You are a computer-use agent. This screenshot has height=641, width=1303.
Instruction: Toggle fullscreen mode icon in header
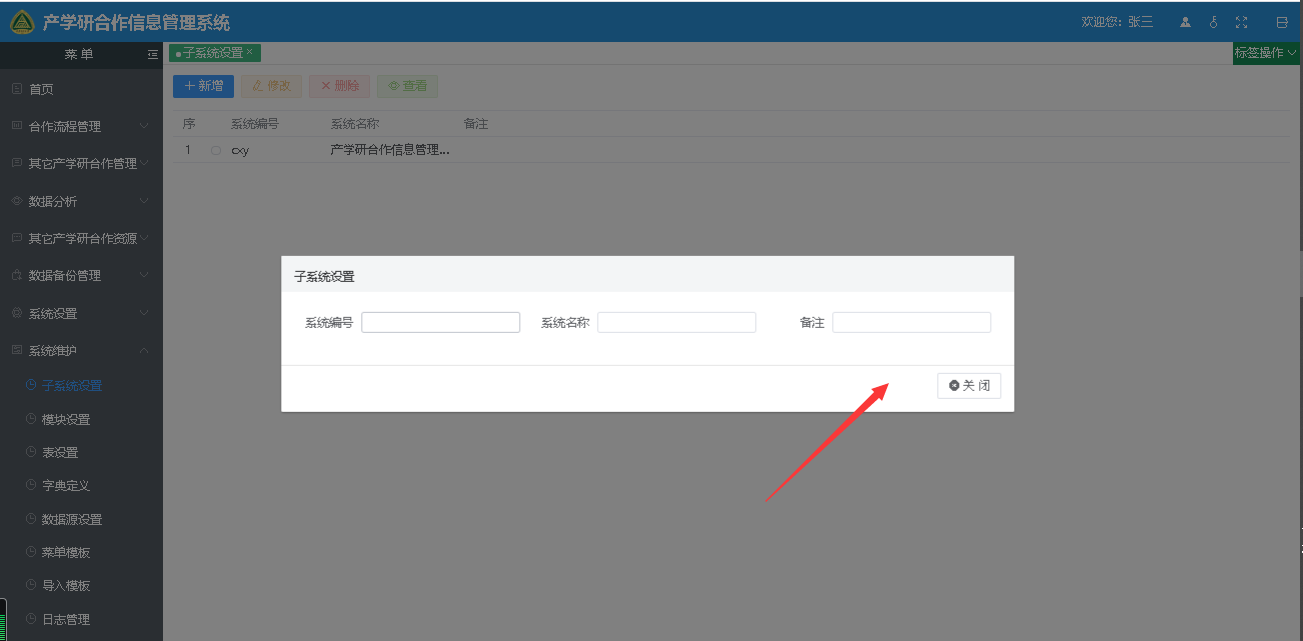pos(1242,22)
